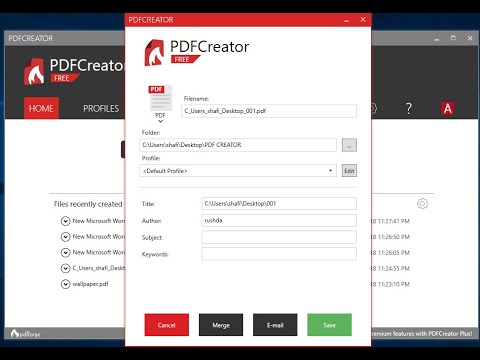This screenshot has width=480, height=360.
Task: Click the 11:23:10 PM timestamp
Action: pos(393,284)
